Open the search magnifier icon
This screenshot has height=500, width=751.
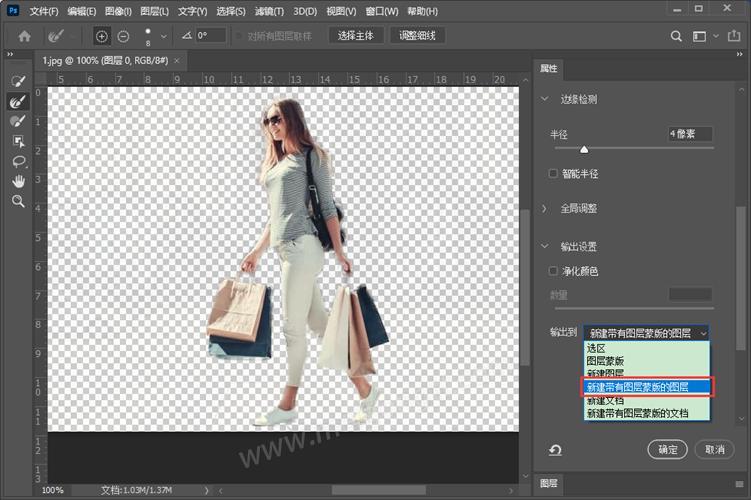pos(676,36)
